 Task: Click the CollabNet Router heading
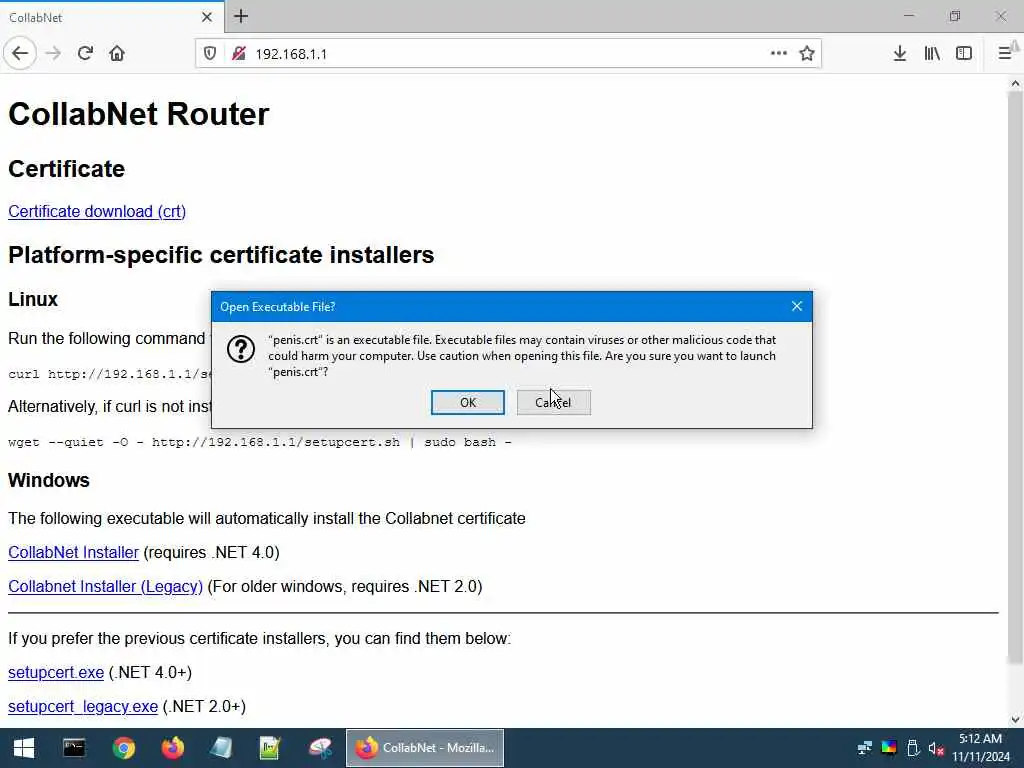[x=138, y=114]
